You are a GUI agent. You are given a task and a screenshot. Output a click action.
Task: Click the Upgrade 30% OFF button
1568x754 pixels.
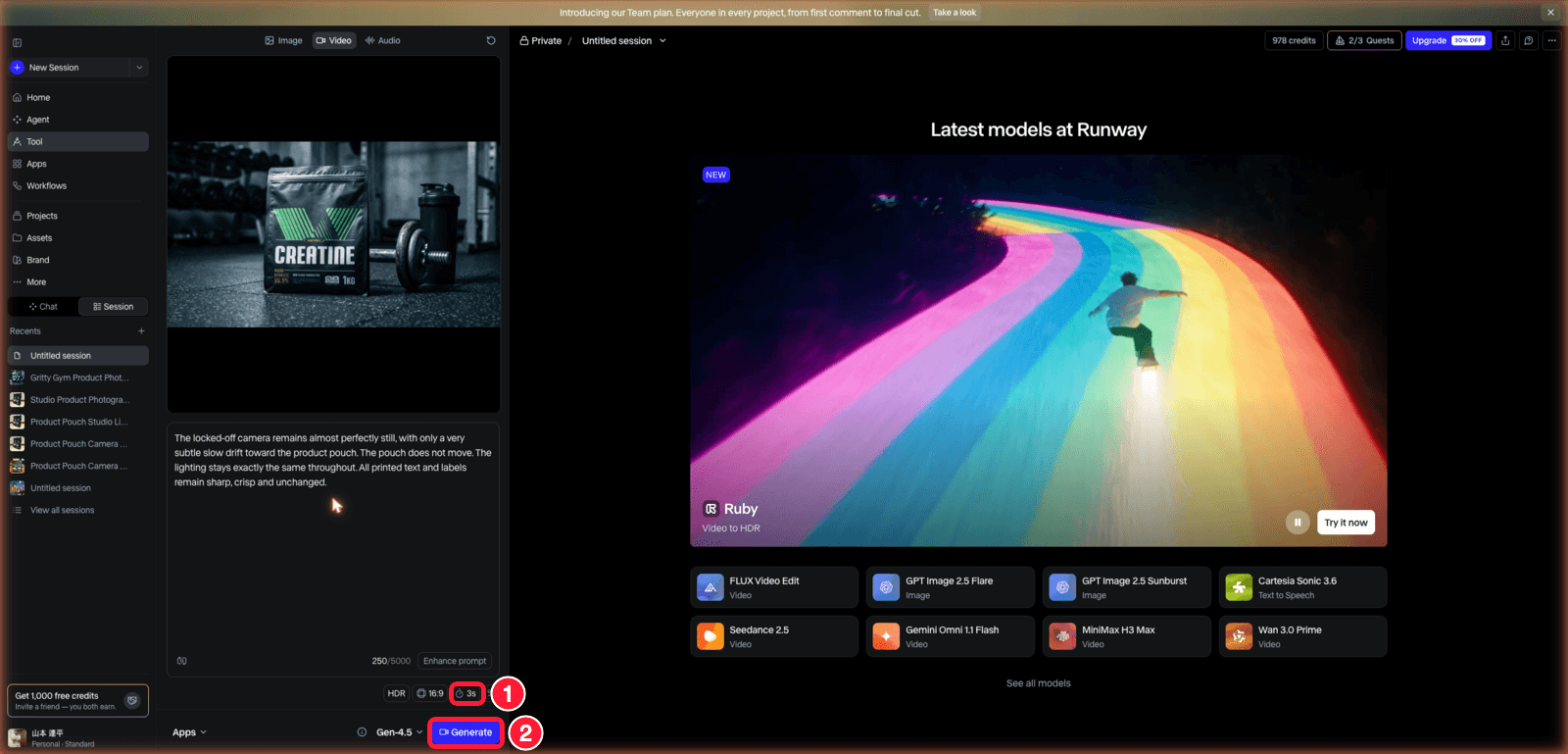tap(1448, 40)
